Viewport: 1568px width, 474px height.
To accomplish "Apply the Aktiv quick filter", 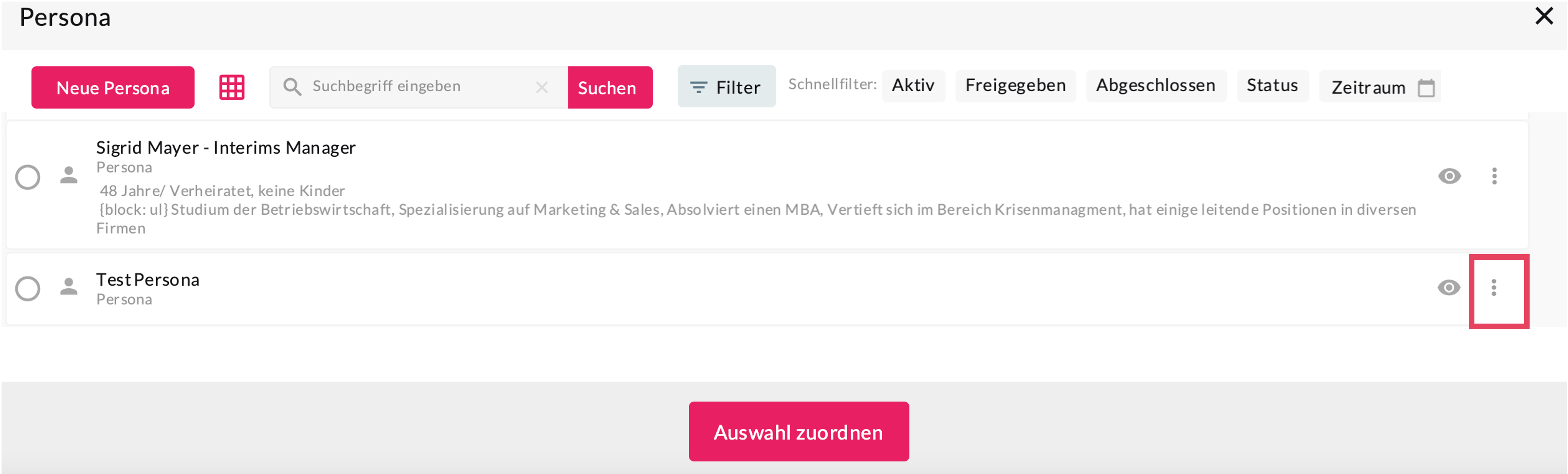I will 913,86.
